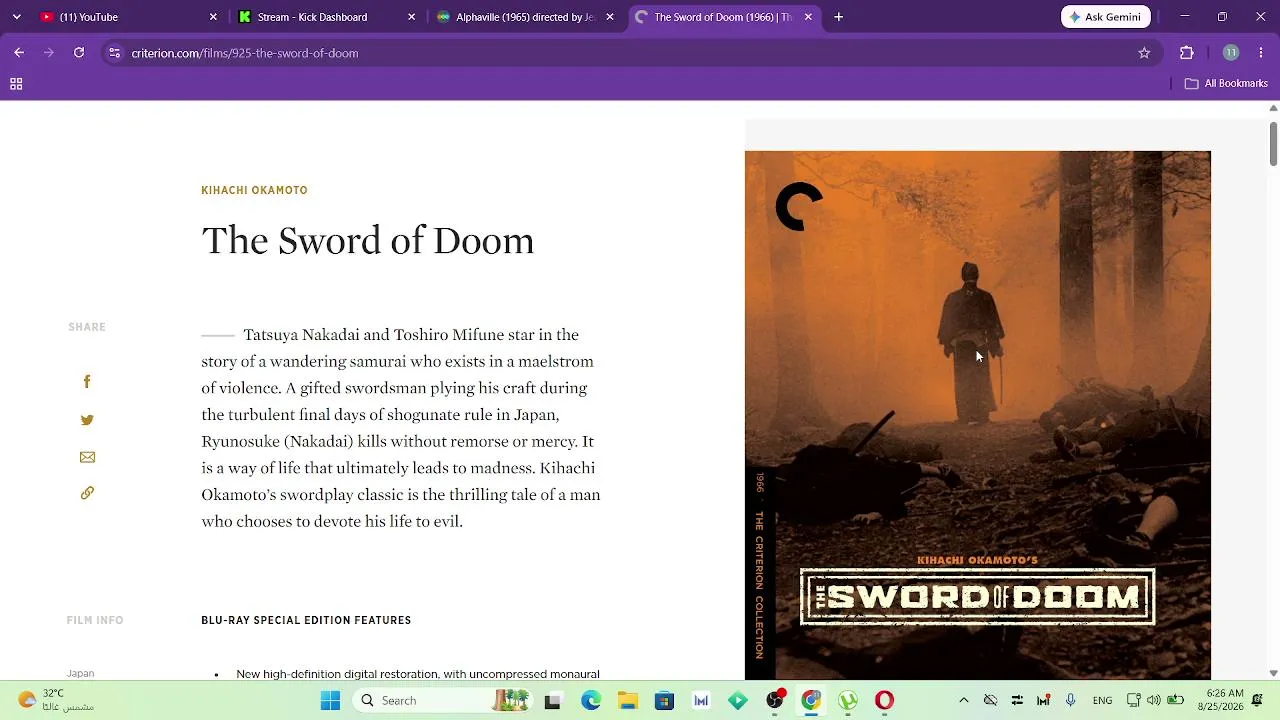Click the film title "The Sword of Doom"
1280x720 pixels.
(x=368, y=240)
